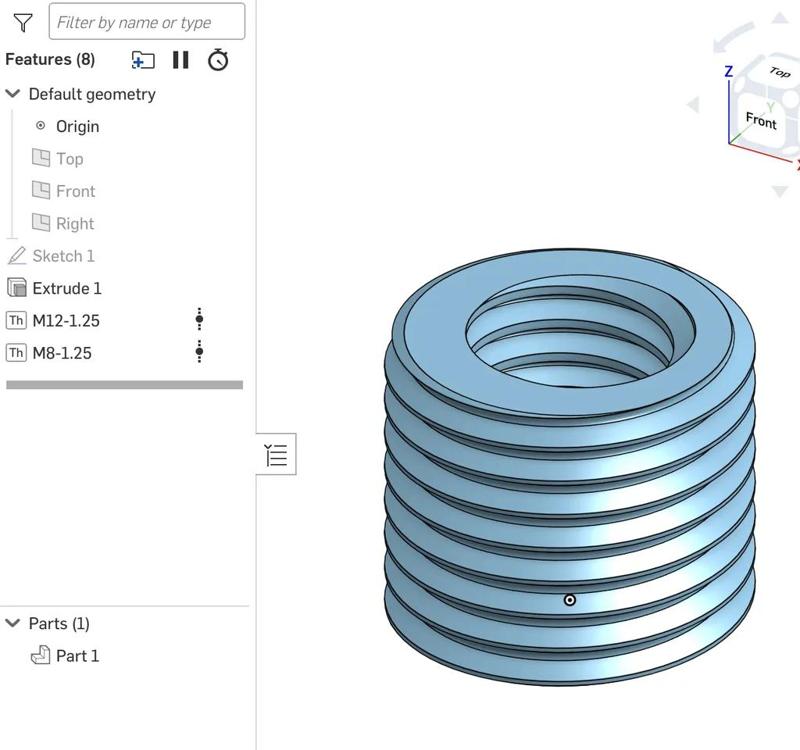Collapse the Default geometry group
The height and width of the screenshot is (750, 800).
13,94
